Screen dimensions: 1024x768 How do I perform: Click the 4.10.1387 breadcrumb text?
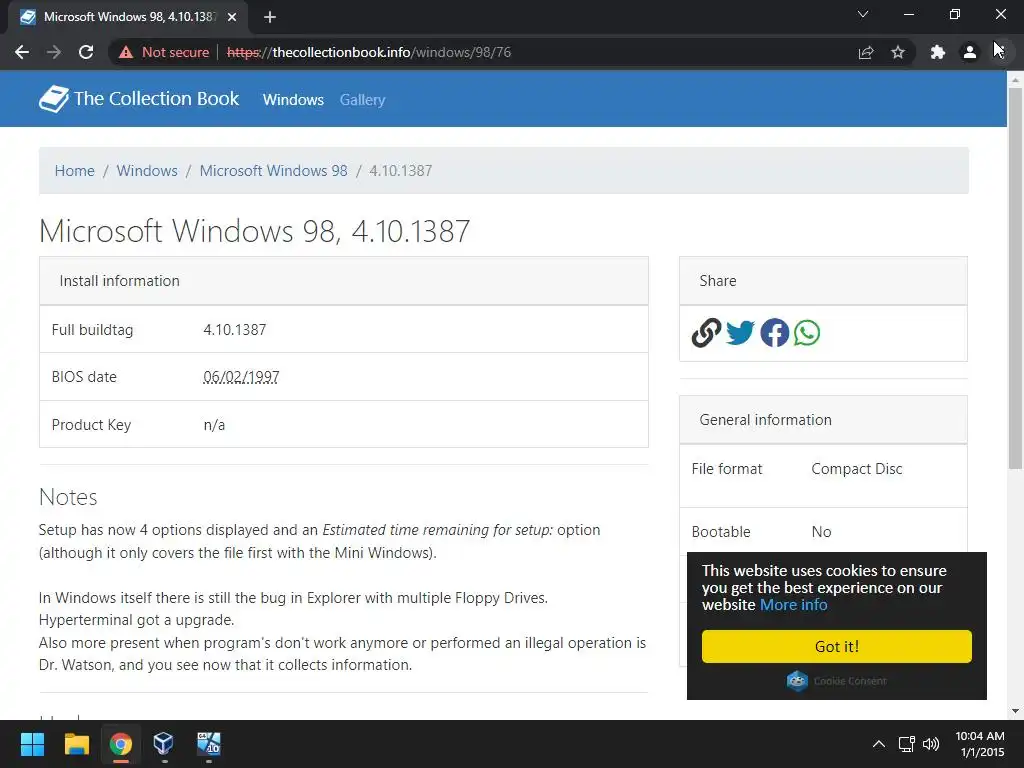400,170
